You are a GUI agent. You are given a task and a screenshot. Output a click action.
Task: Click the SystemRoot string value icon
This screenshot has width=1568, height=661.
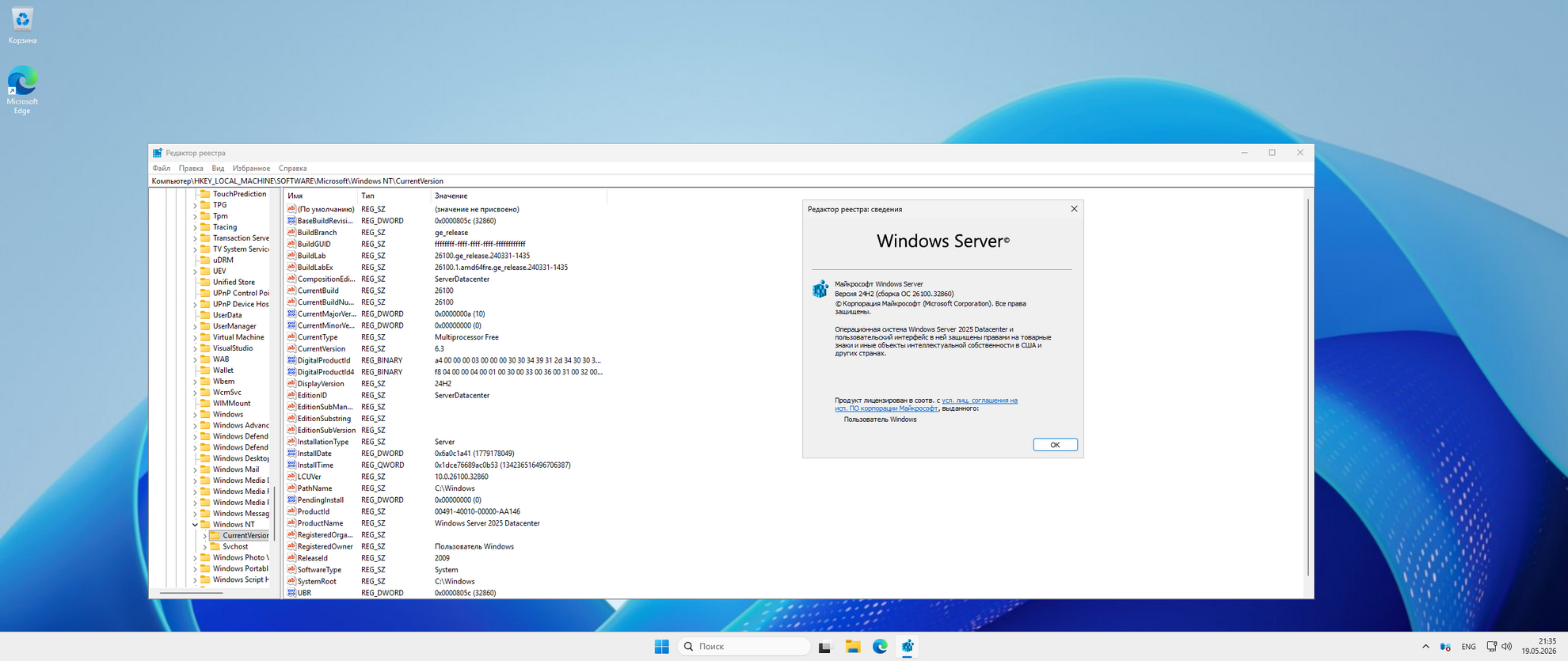(x=291, y=581)
